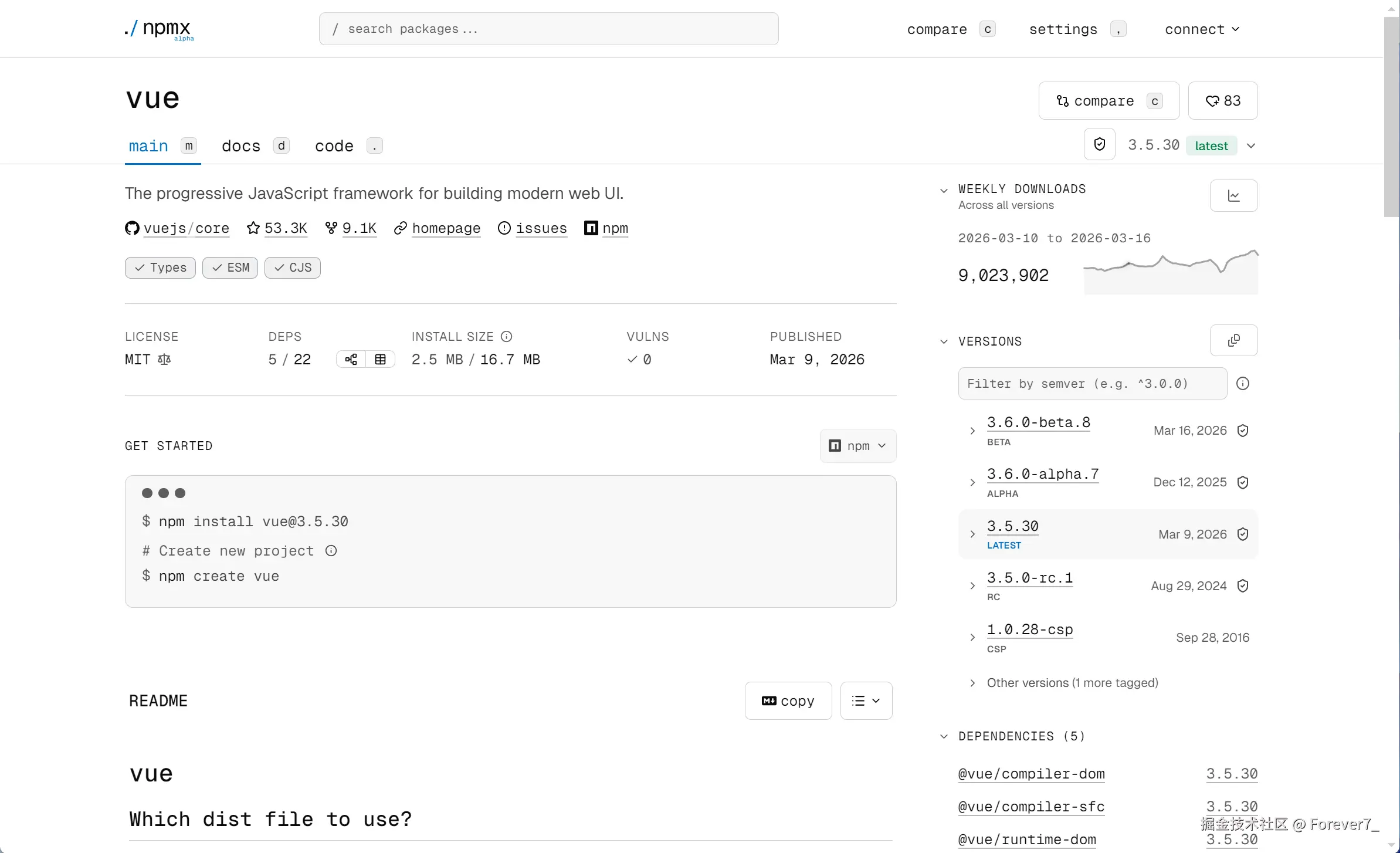Click info icon next to Create new project
The image size is (1400, 853).
point(331,551)
